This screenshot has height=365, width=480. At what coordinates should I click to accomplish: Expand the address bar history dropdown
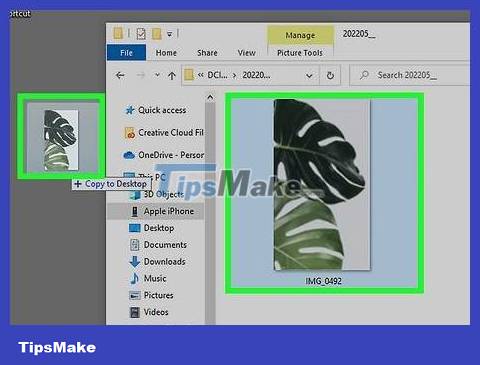pyautogui.click(x=309, y=76)
